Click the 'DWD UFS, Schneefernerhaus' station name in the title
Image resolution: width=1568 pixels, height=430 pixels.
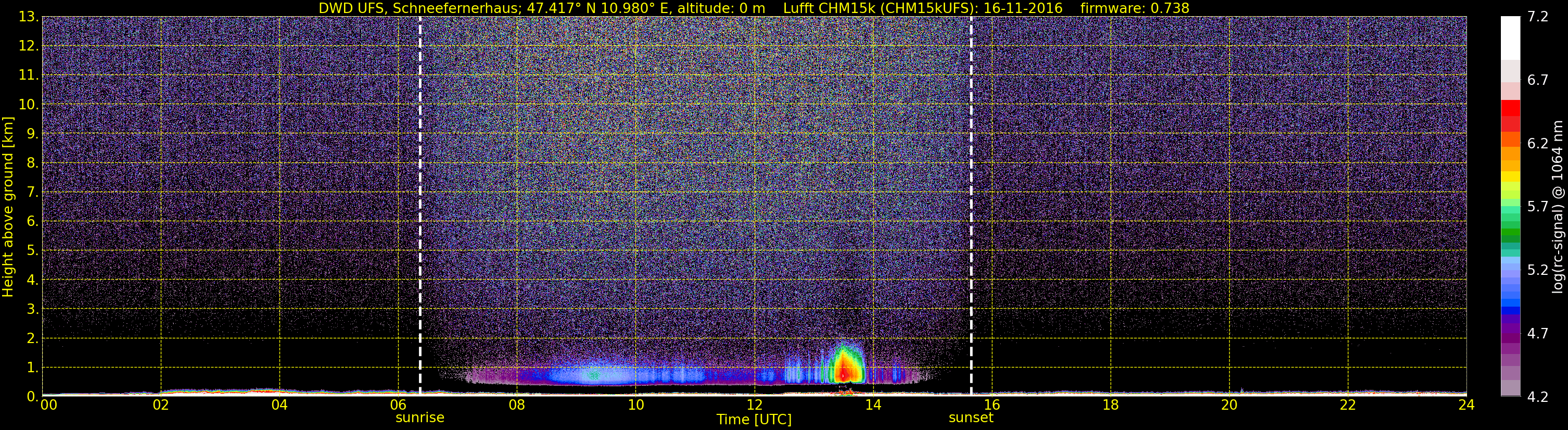[x=420, y=8]
